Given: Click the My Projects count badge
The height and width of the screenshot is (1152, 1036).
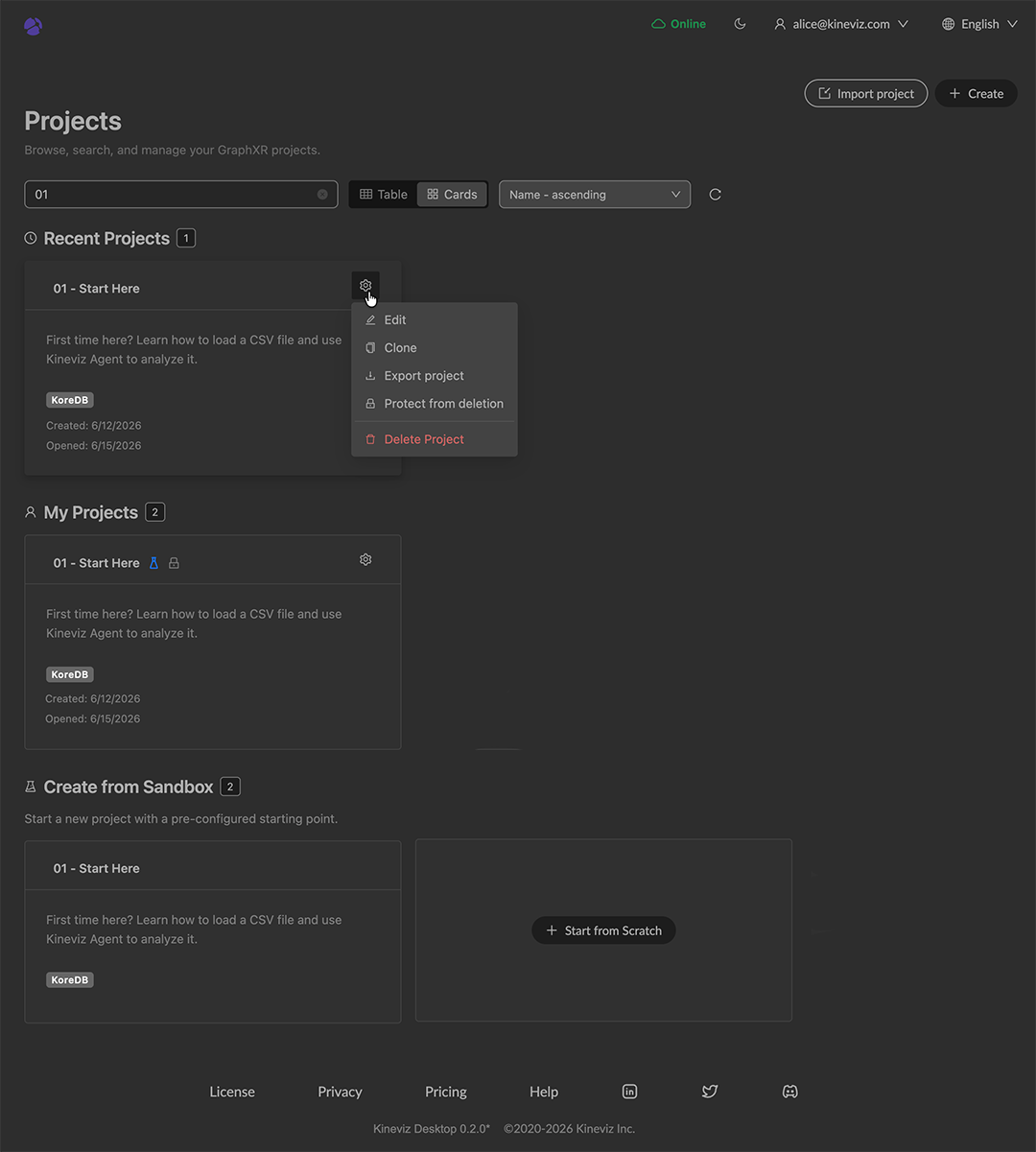Looking at the screenshot, I should (x=154, y=512).
